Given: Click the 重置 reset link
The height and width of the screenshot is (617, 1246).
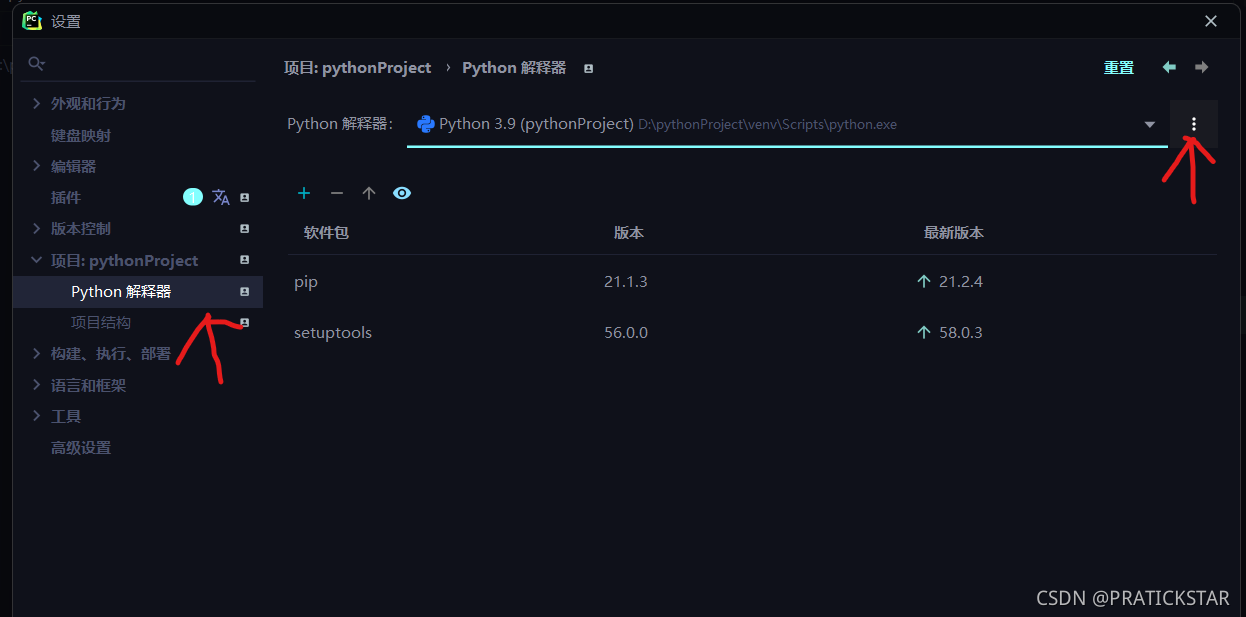Looking at the screenshot, I should point(1119,68).
